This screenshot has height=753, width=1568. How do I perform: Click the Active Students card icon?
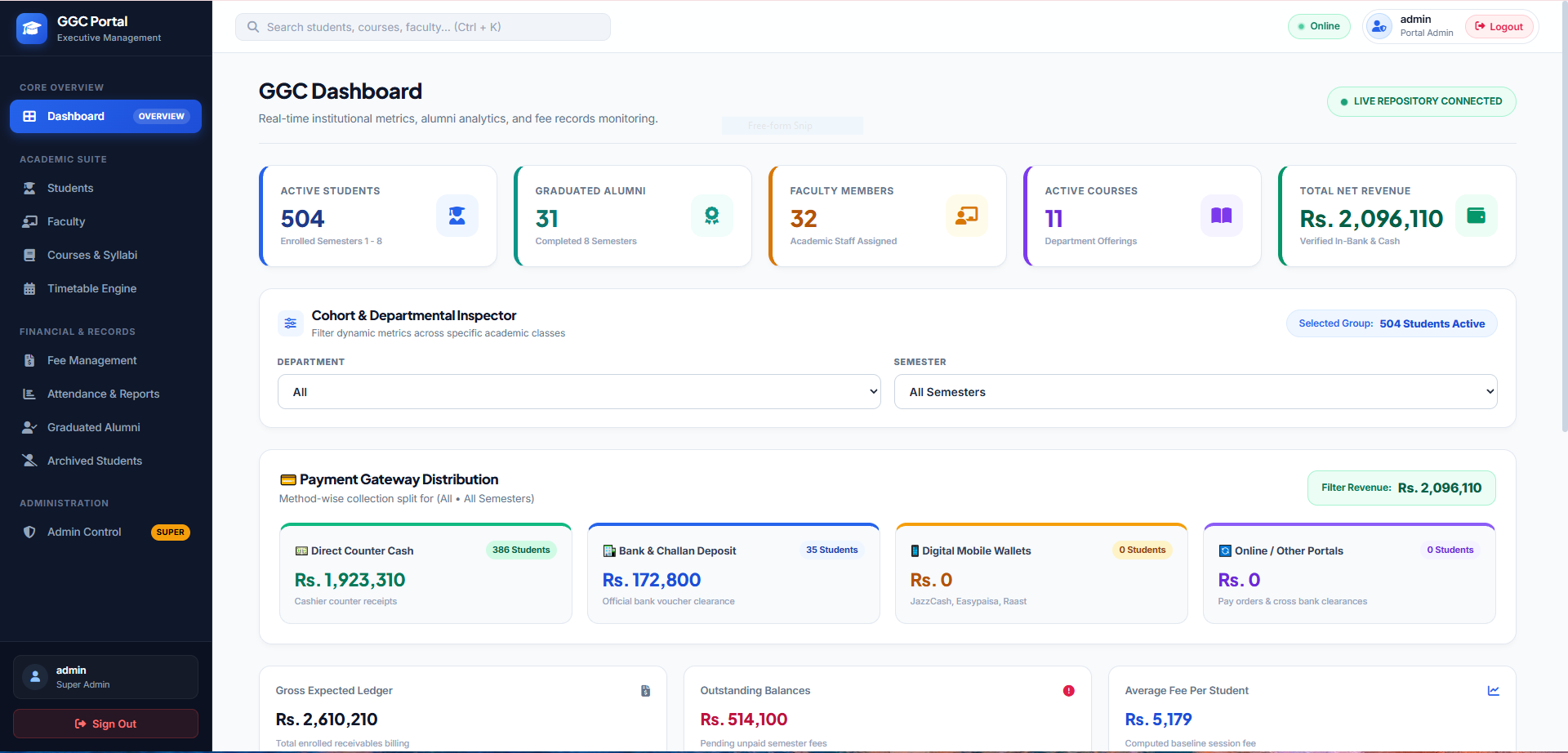(457, 216)
